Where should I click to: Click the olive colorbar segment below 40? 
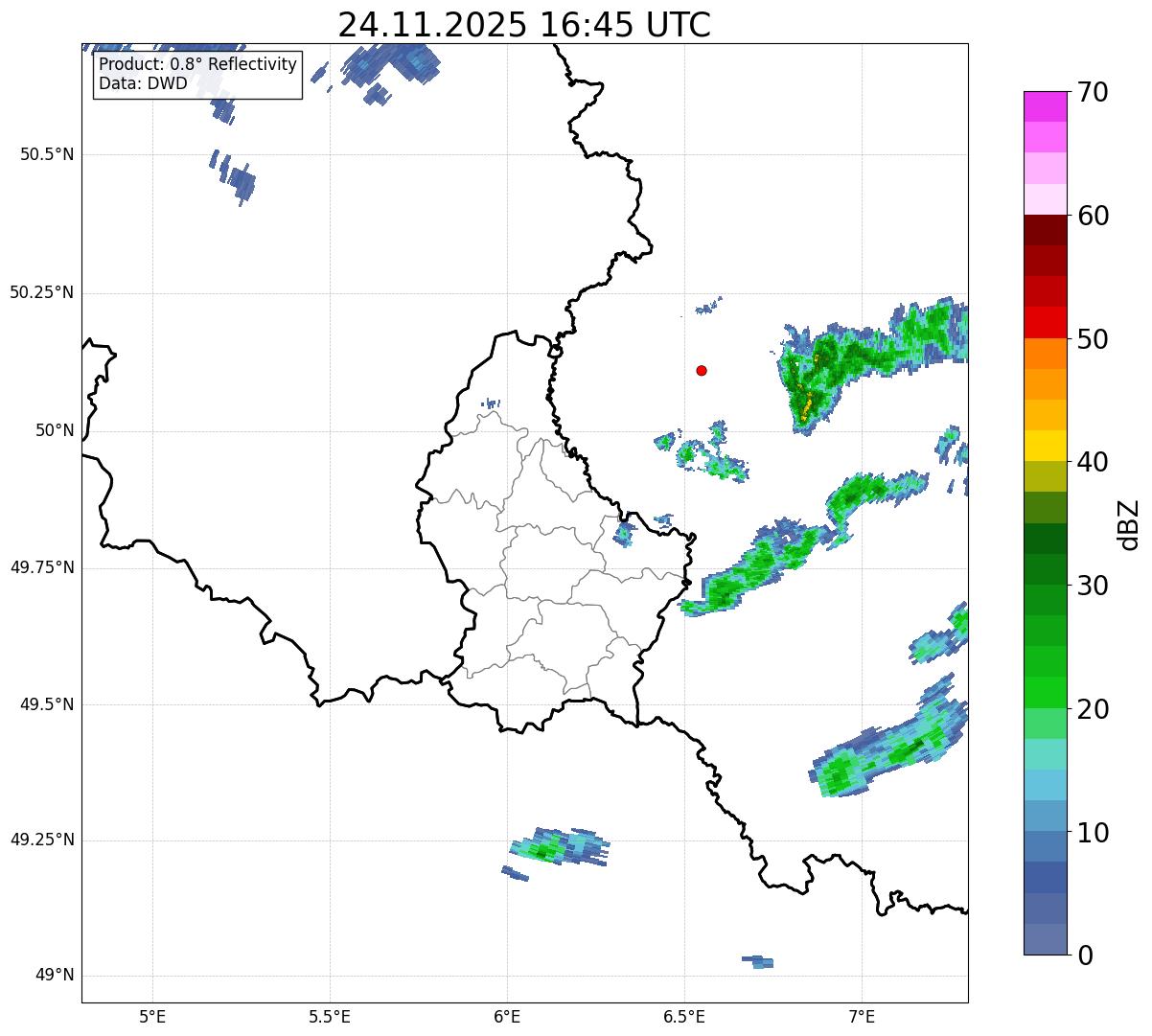click(1046, 476)
